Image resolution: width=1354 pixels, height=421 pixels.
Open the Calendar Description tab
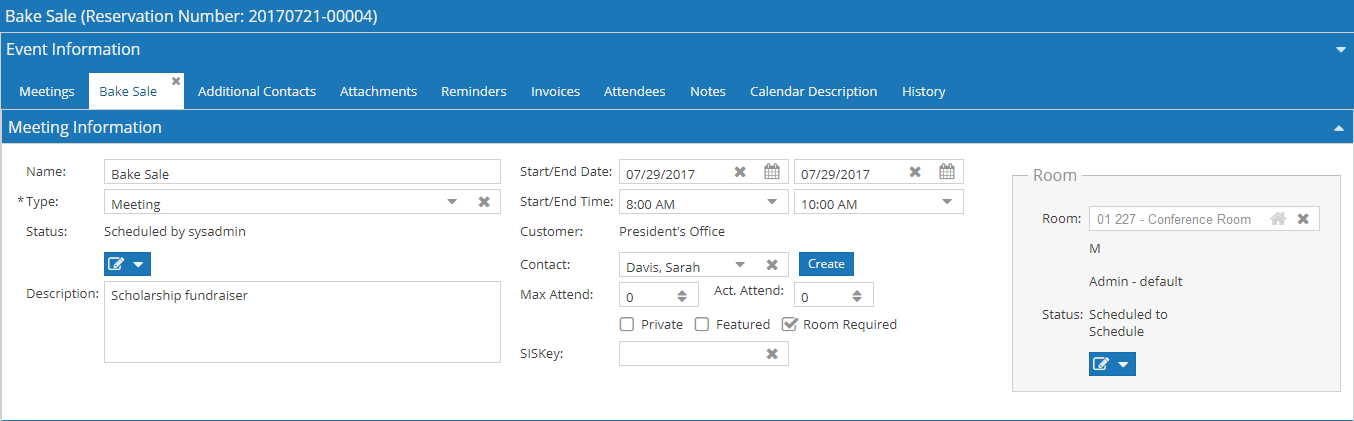point(814,91)
